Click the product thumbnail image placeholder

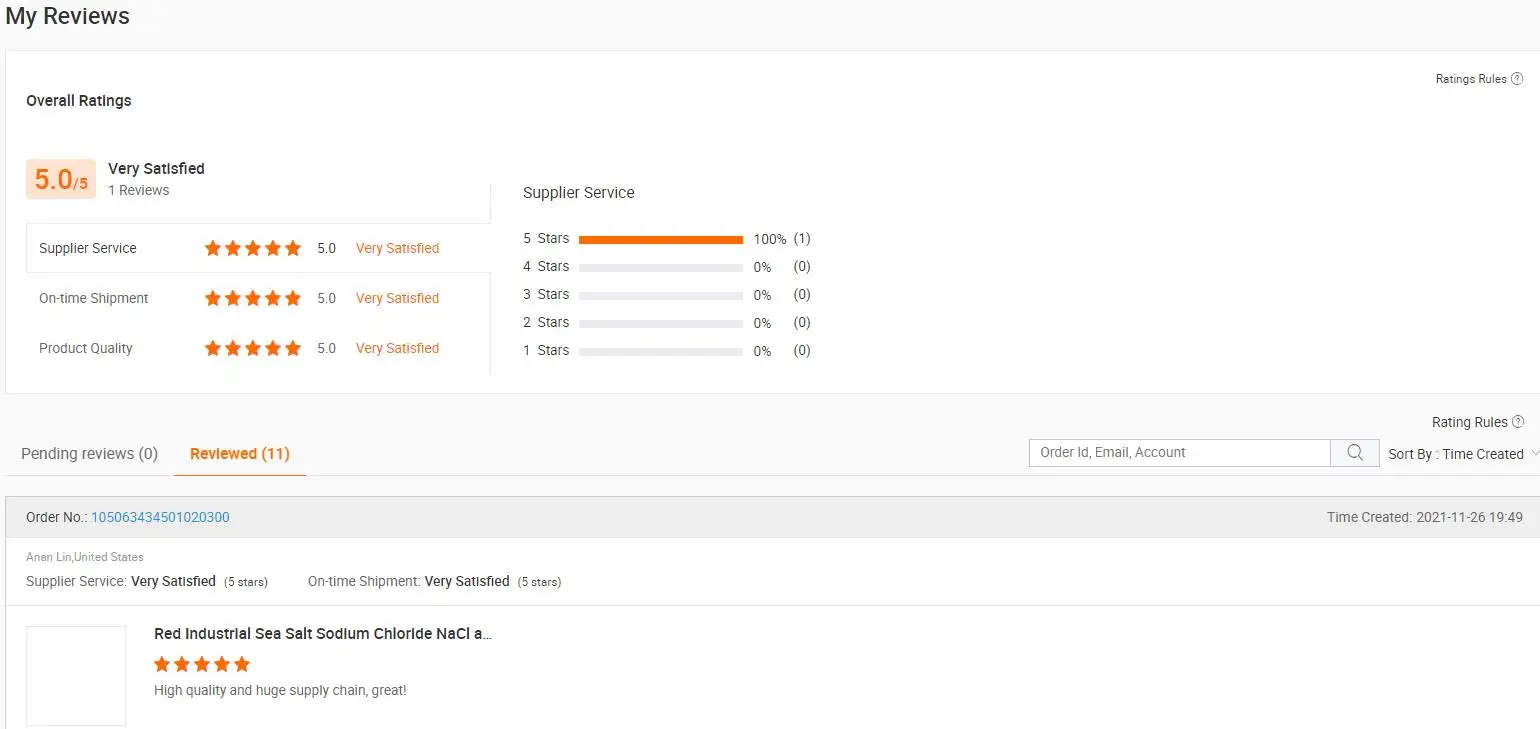[76, 676]
